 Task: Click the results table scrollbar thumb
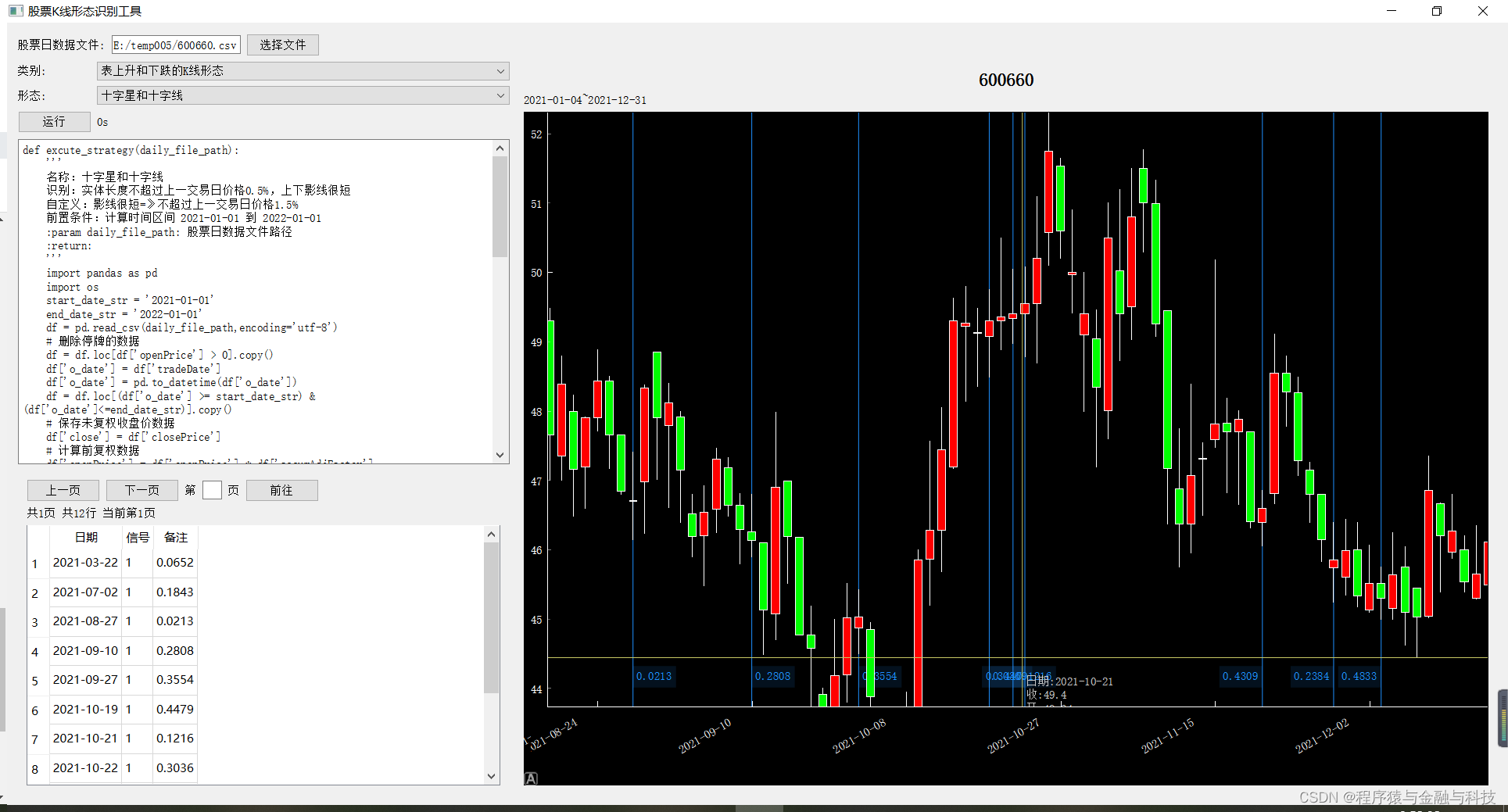(x=491, y=617)
